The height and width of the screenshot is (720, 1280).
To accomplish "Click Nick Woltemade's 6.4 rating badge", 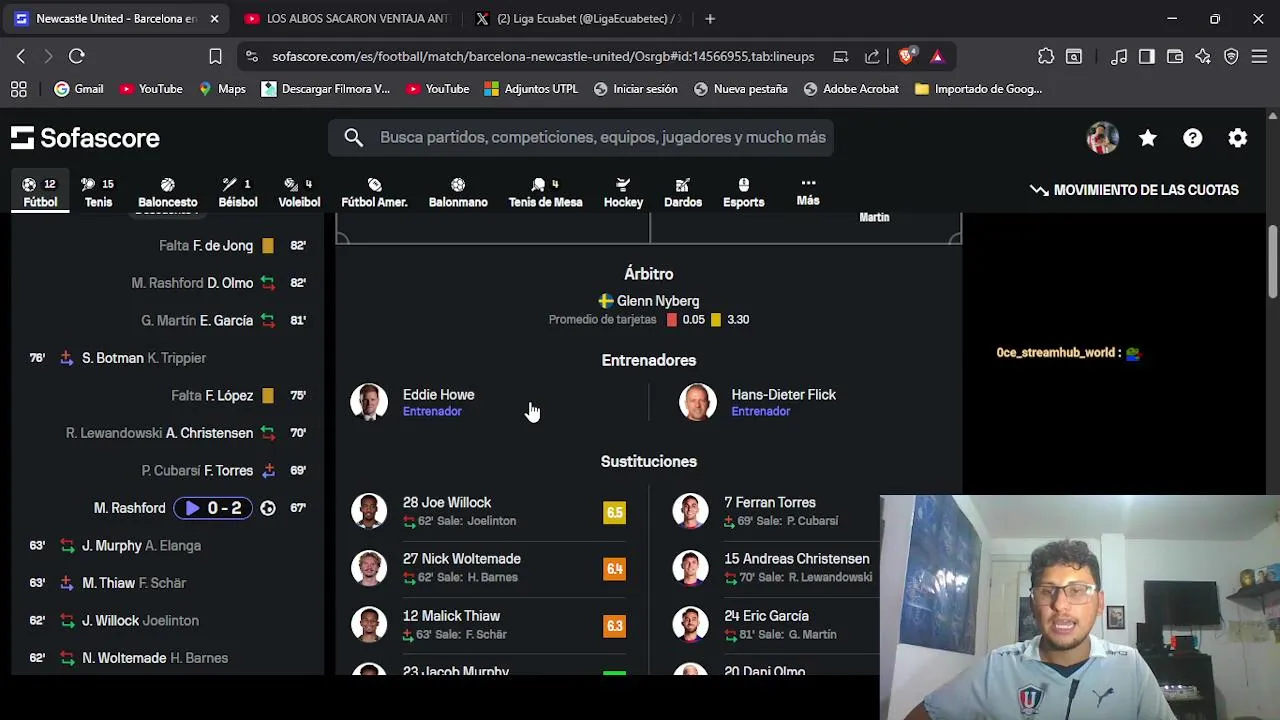I will click(614, 569).
